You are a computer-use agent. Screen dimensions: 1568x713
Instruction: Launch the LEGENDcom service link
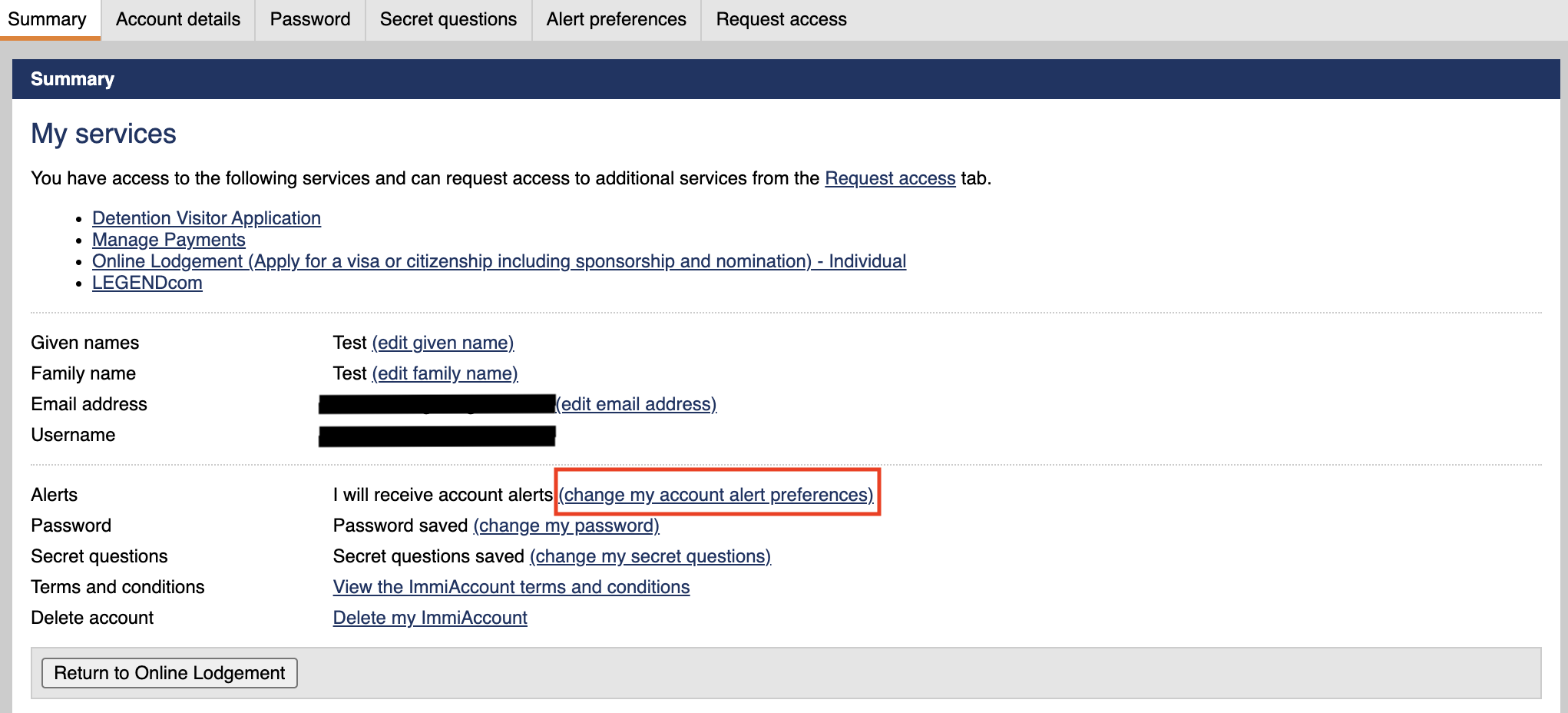[x=147, y=283]
